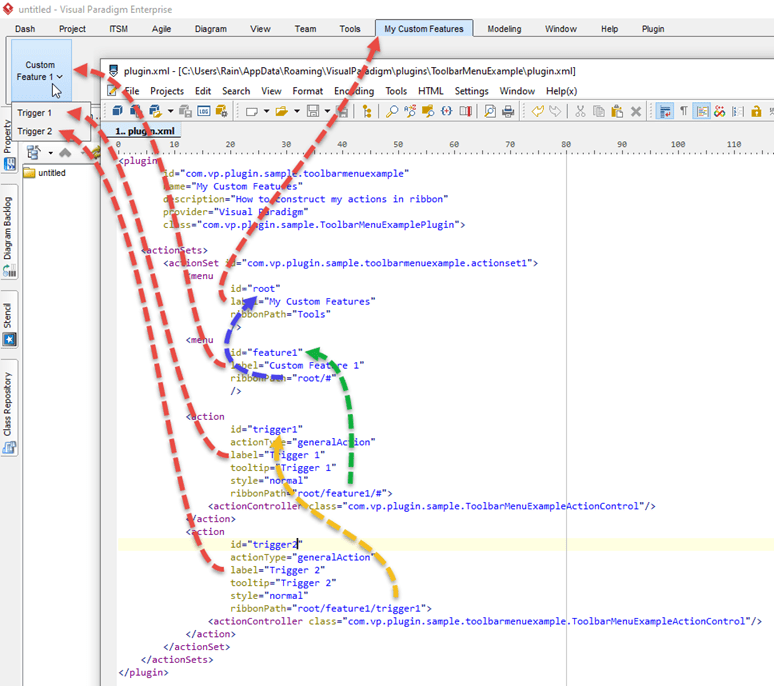Click the model tree navigation icon

(33, 152)
